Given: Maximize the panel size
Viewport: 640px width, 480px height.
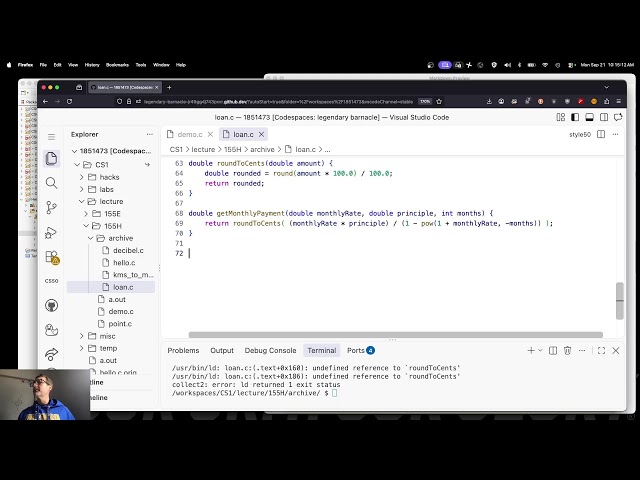Looking at the screenshot, I should click(x=601, y=351).
